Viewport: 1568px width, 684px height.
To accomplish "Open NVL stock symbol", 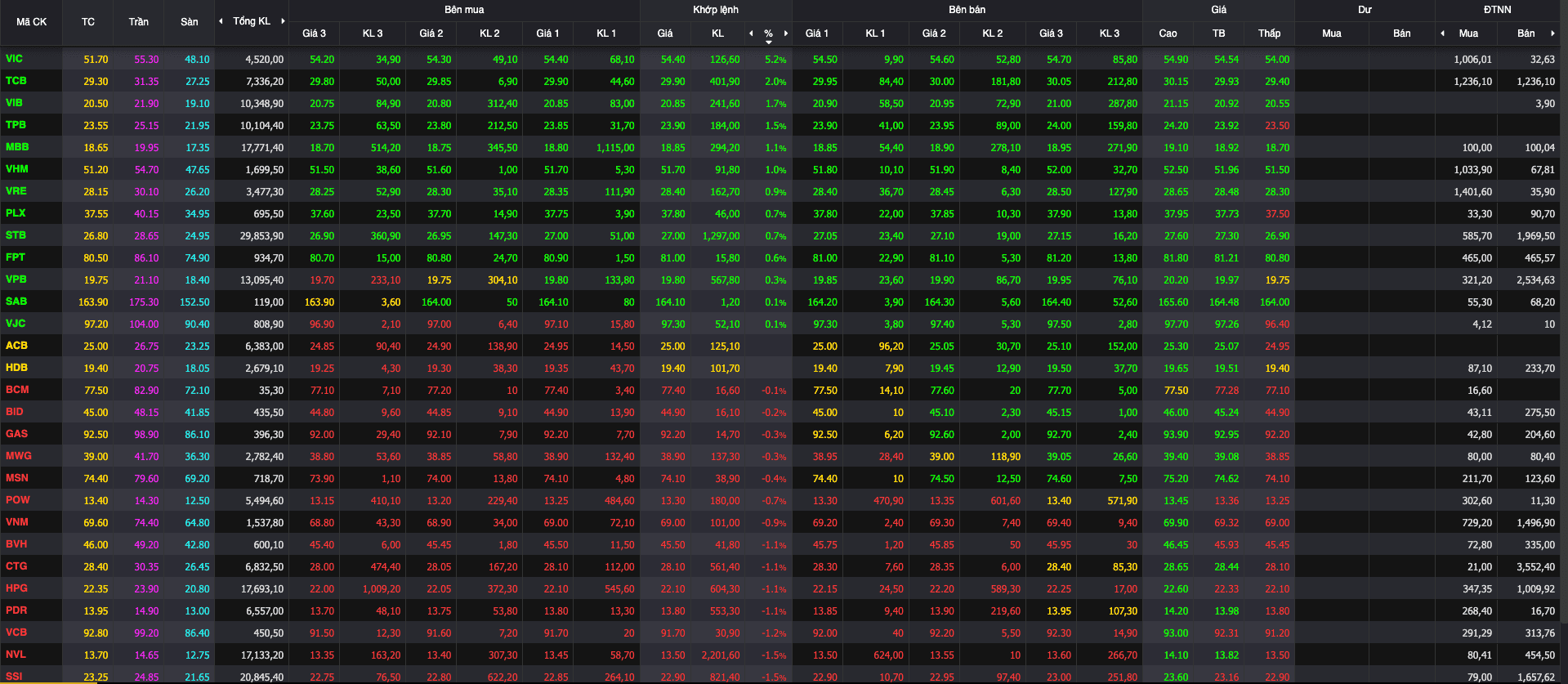I will click(x=16, y=655).
